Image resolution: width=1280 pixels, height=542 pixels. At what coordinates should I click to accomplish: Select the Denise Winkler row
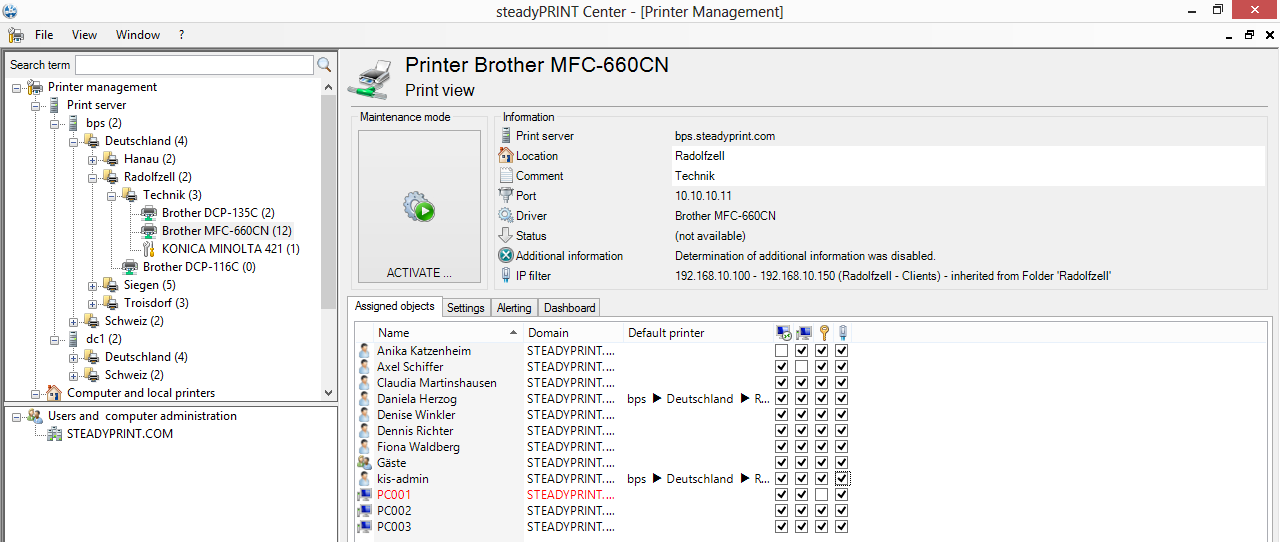coord(416,415)
